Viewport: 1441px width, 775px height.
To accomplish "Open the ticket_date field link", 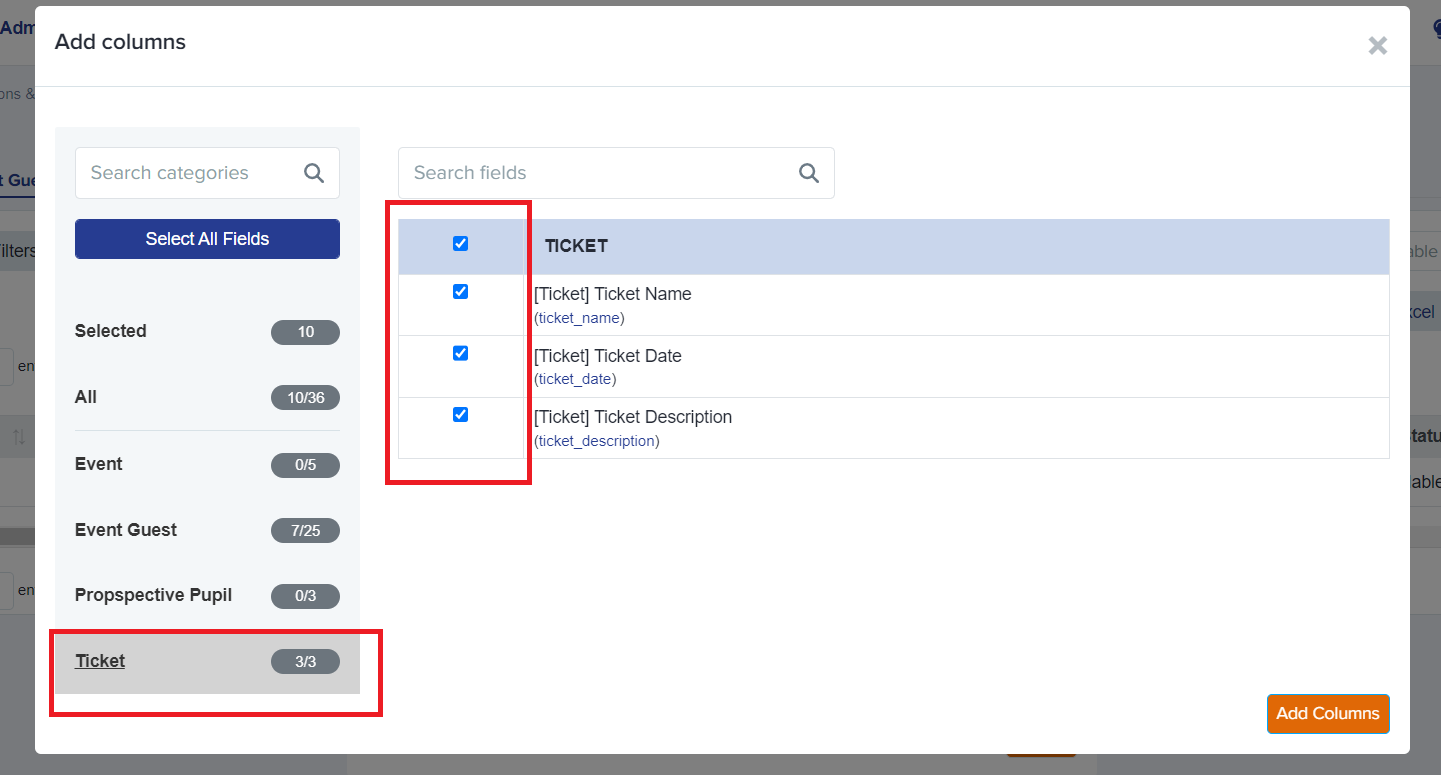I will (x=575, y=378).
